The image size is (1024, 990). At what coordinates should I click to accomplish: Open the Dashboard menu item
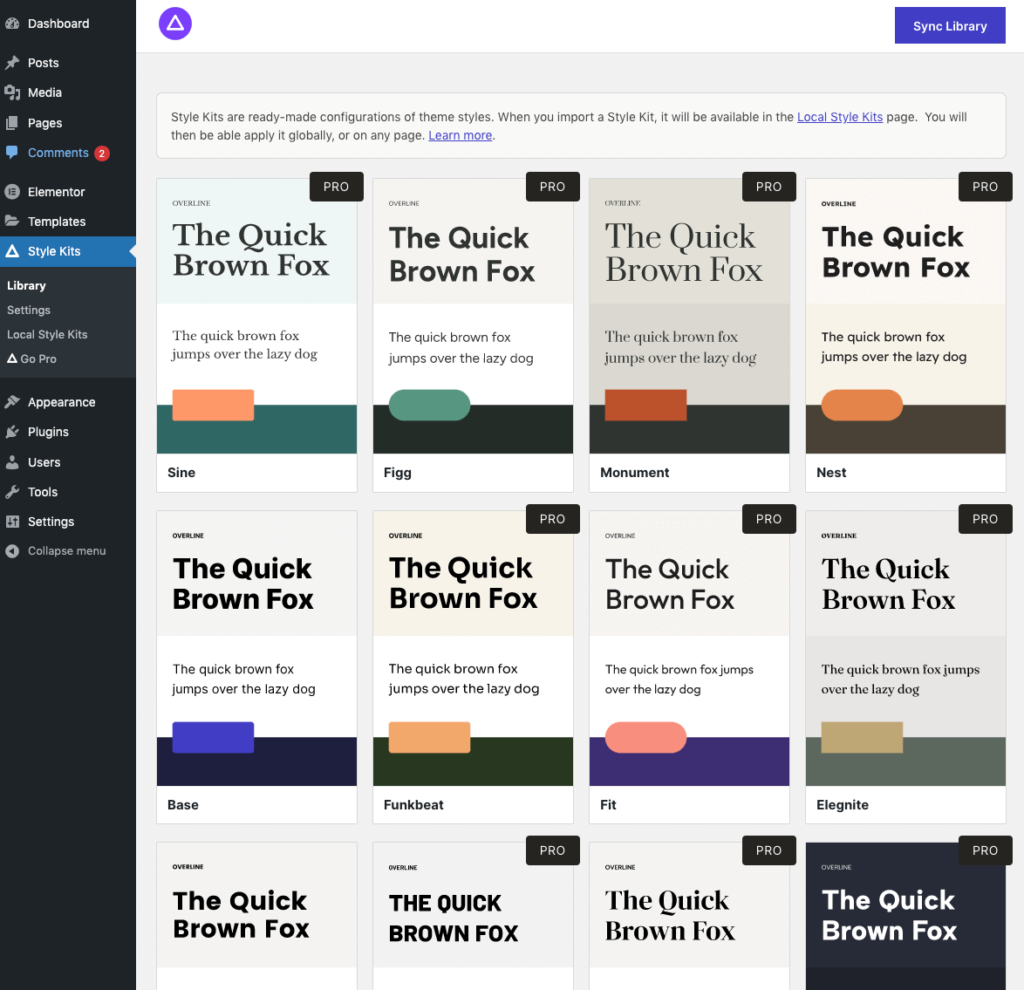pos(68,24)
